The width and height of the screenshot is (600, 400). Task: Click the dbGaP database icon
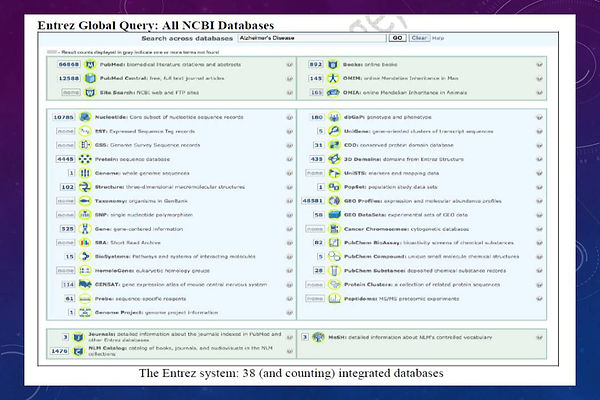(x=334, y=117)
